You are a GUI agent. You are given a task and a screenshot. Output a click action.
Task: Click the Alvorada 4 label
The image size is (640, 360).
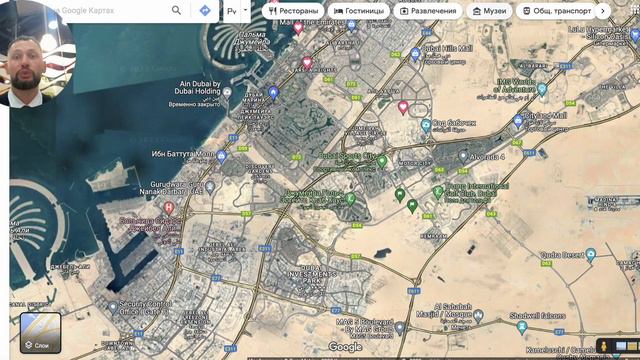[487, 157]
